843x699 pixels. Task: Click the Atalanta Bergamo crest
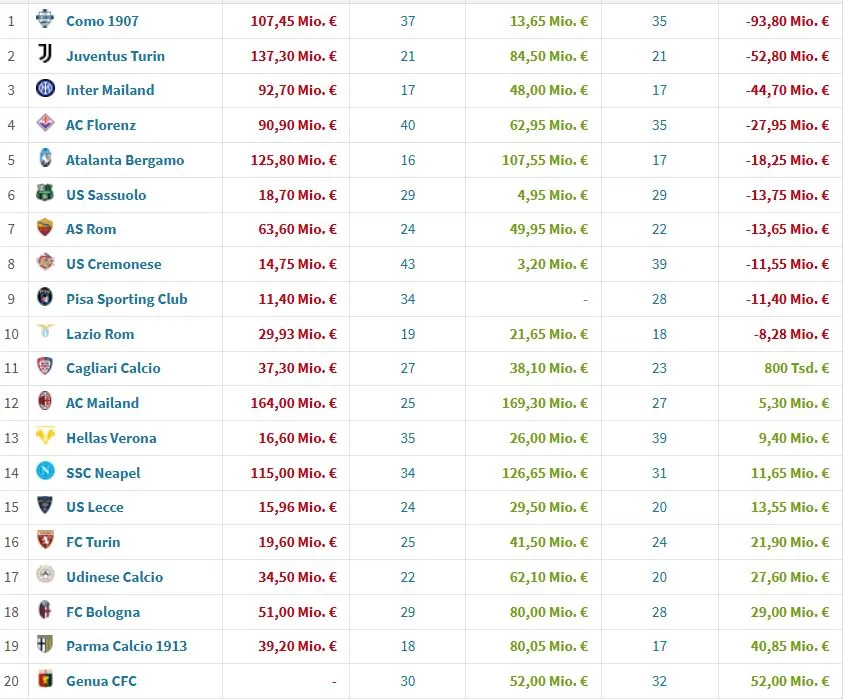pos(45,158)
